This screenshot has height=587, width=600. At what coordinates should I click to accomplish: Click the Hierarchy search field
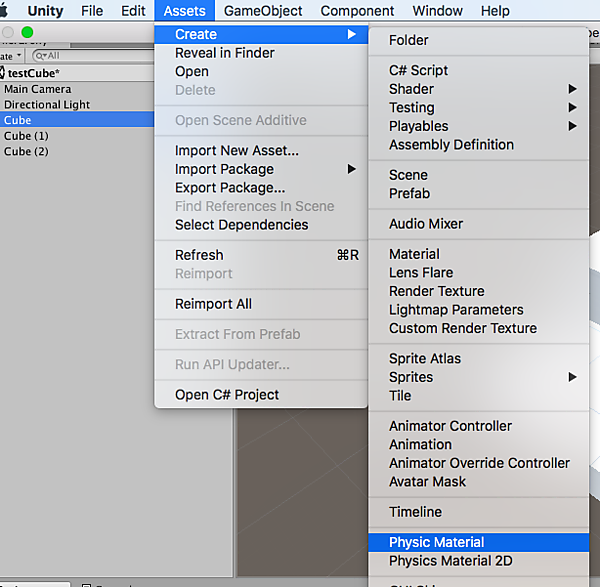point(93,56)
